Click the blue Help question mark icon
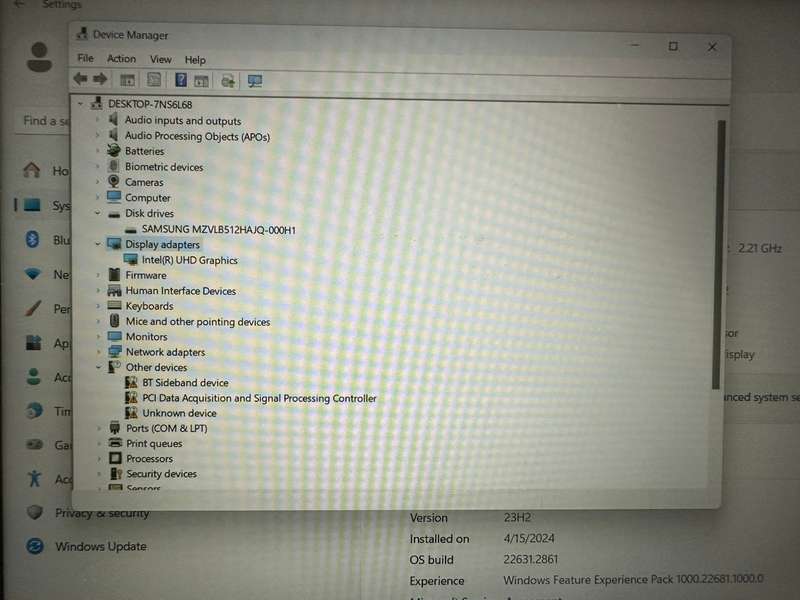 (x=181, y=80)
